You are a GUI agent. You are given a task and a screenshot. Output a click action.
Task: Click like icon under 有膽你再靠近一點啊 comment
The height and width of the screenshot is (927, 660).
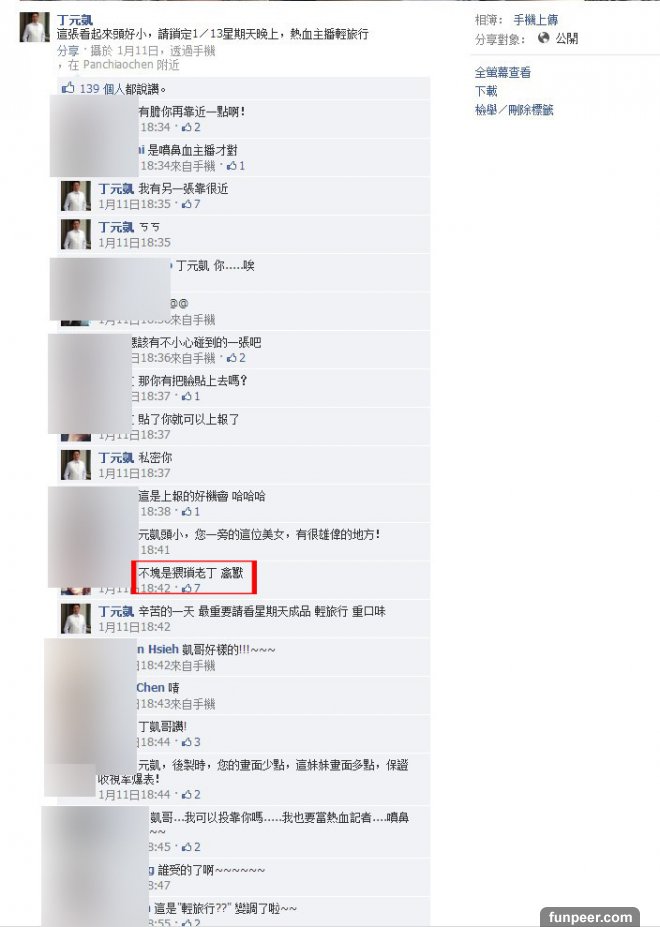(x=187, y=127)
